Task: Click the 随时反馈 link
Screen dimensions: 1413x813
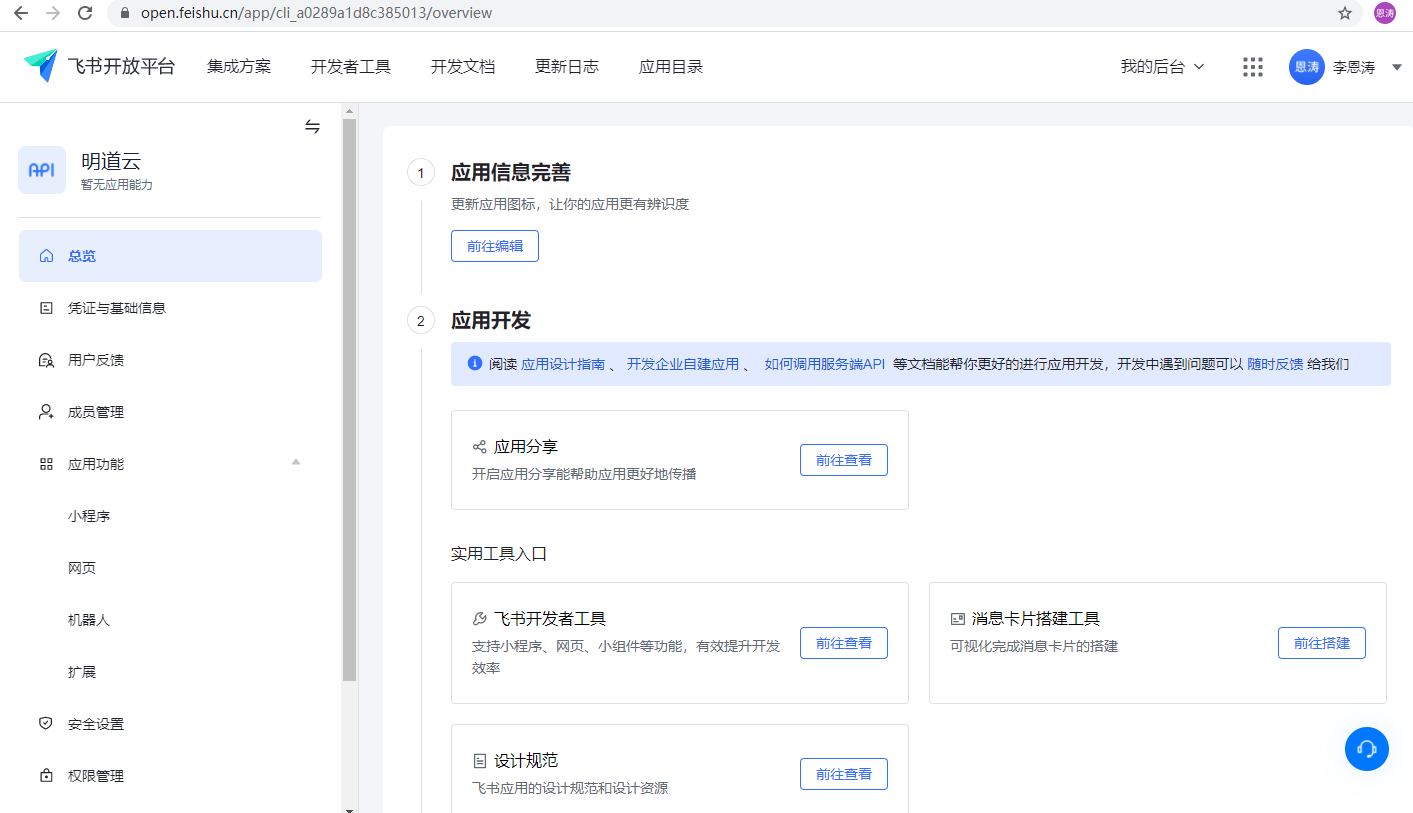Action: pyautogui.click(x=1275, y=364)
